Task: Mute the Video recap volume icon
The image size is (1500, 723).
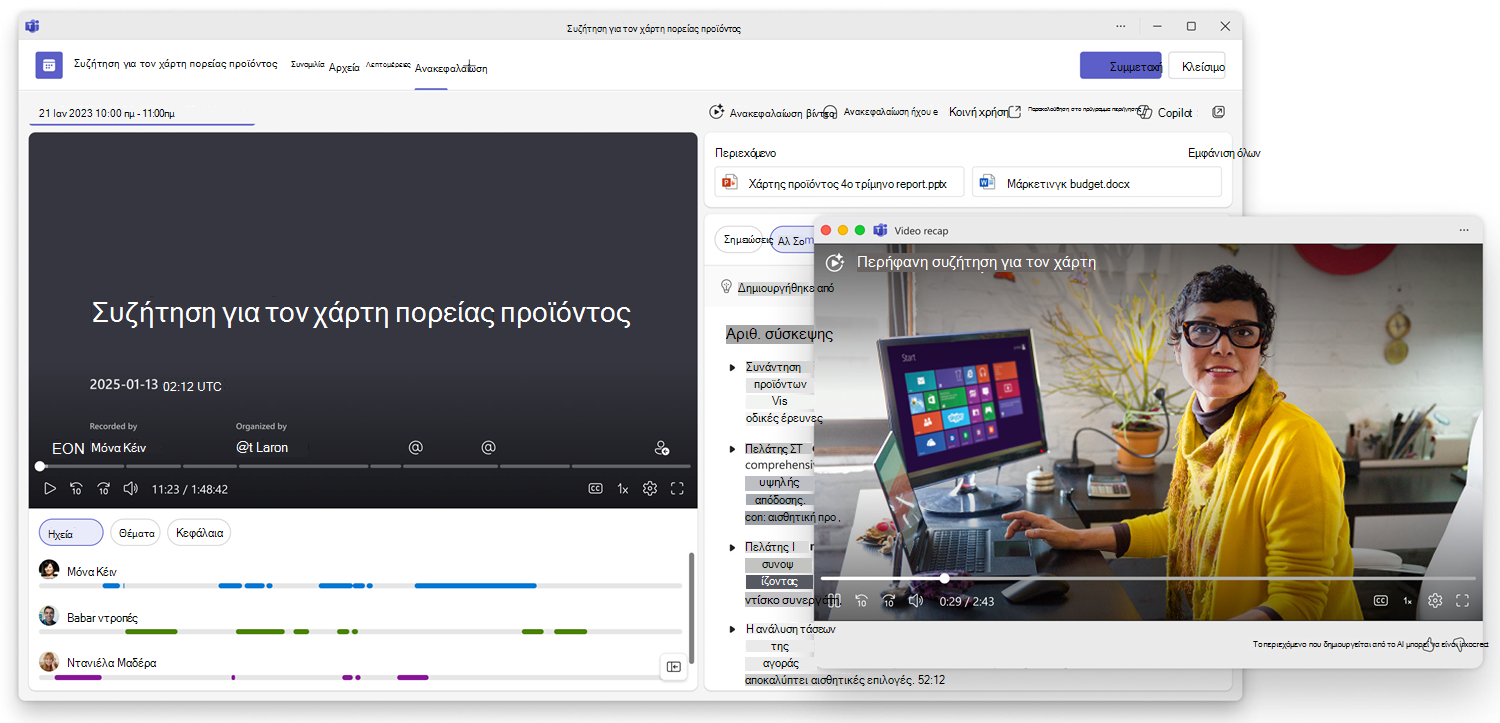Action: point(915,601)
